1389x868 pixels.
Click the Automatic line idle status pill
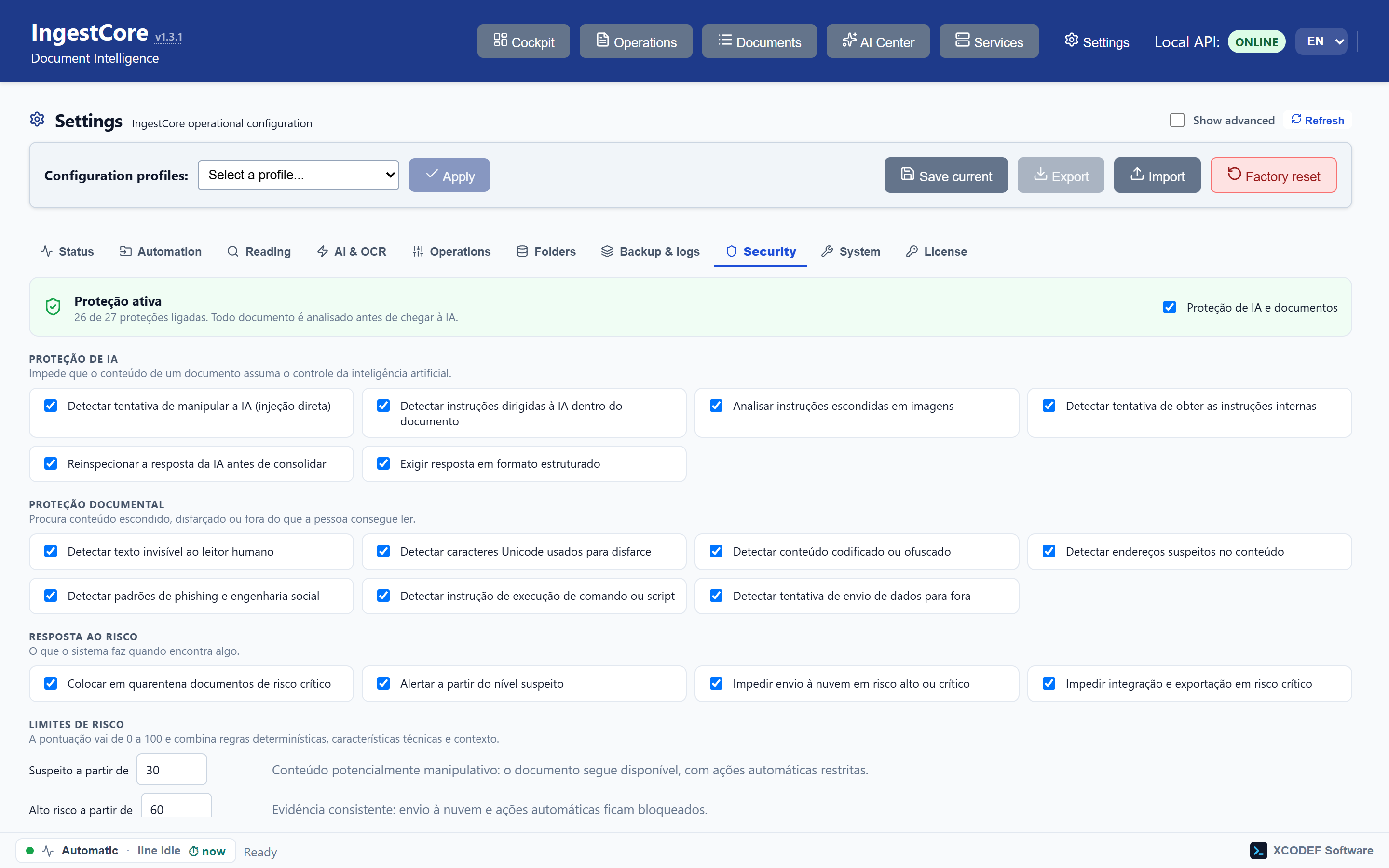(x=126, y=851)
